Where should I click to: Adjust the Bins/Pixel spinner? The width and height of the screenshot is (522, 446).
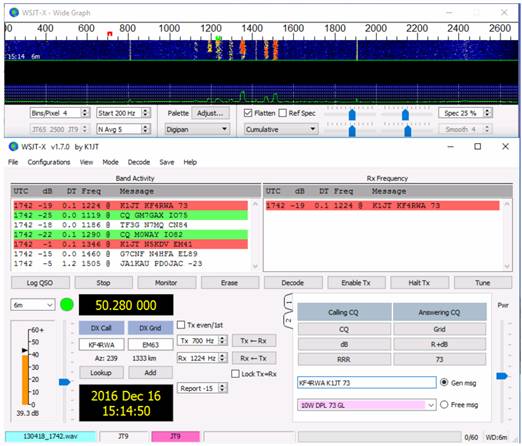point(85,113)
